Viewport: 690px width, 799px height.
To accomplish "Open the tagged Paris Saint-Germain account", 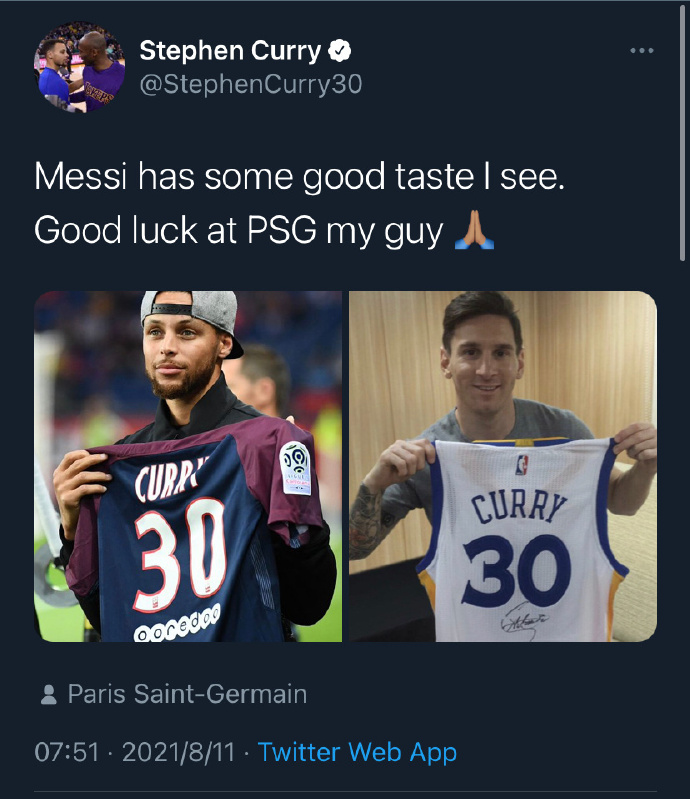I will 187,694.
